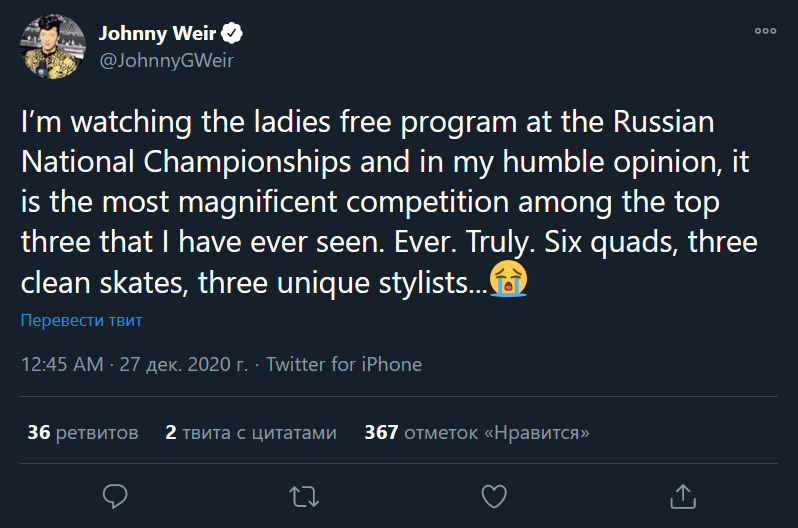798x528 pixels.
Task: Open the three-dot more options menu
Action: coord(765,31)
